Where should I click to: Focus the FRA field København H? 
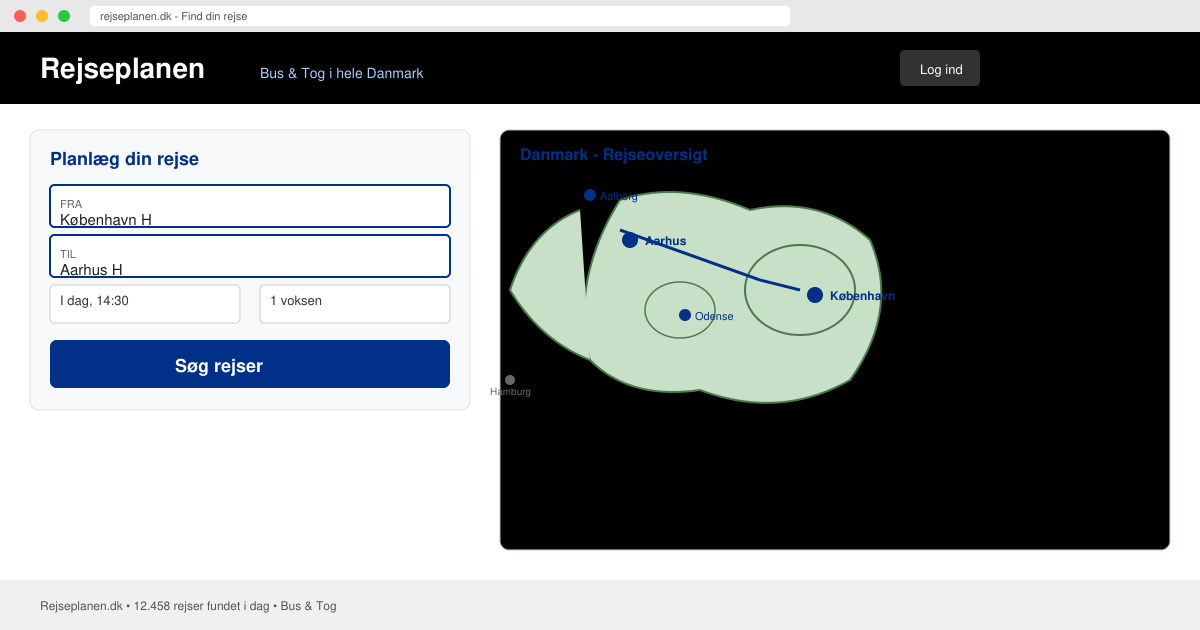(x=250, y=206)
